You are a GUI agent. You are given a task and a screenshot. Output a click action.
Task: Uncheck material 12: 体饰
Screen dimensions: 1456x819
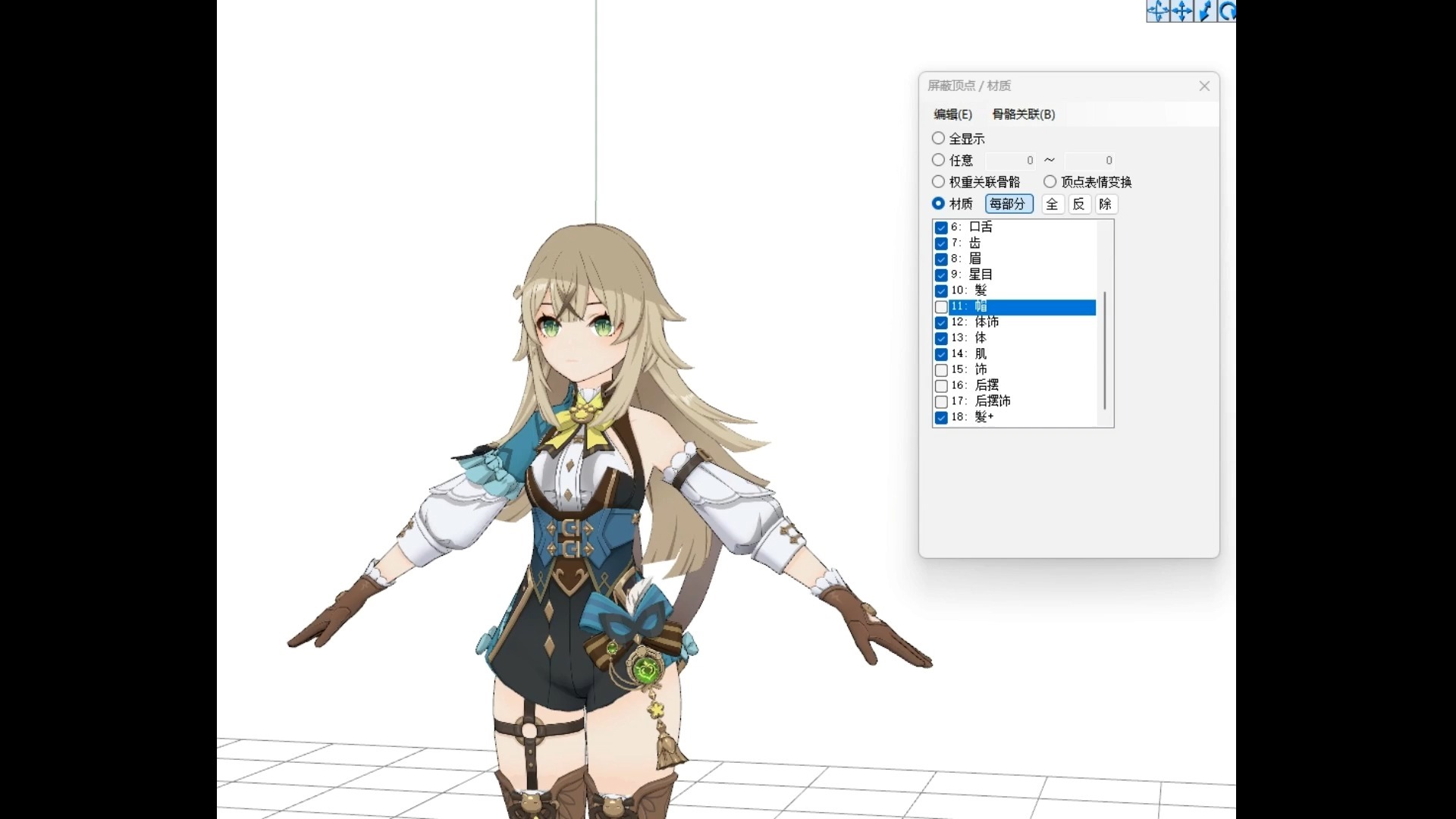(x=941, y=323)
